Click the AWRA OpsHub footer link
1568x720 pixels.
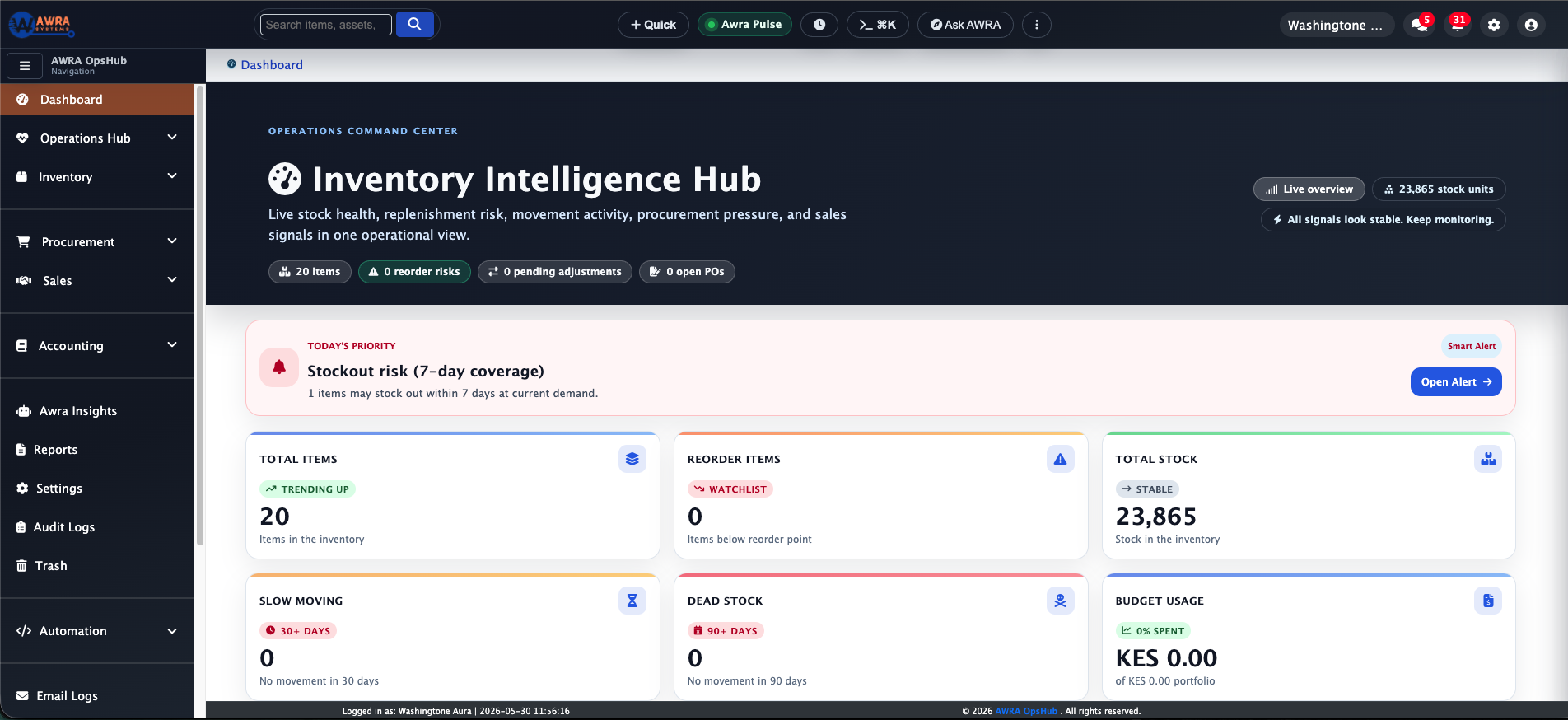(1026, 711)
